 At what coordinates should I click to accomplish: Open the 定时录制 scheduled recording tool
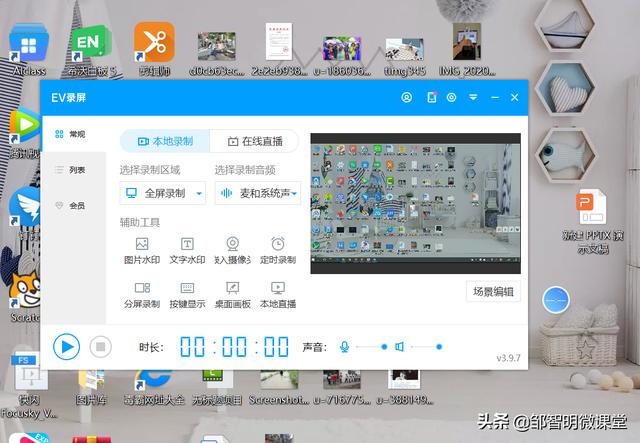(278, 250)
